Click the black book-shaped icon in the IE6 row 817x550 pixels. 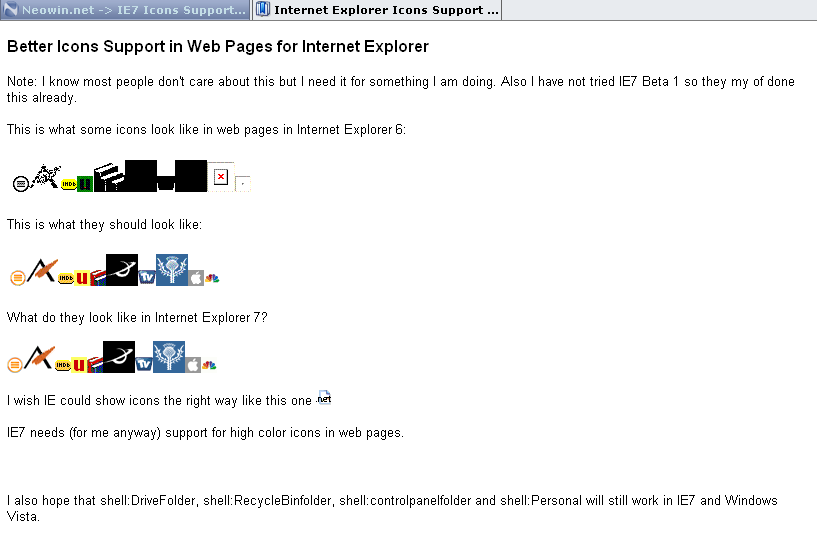109,178
